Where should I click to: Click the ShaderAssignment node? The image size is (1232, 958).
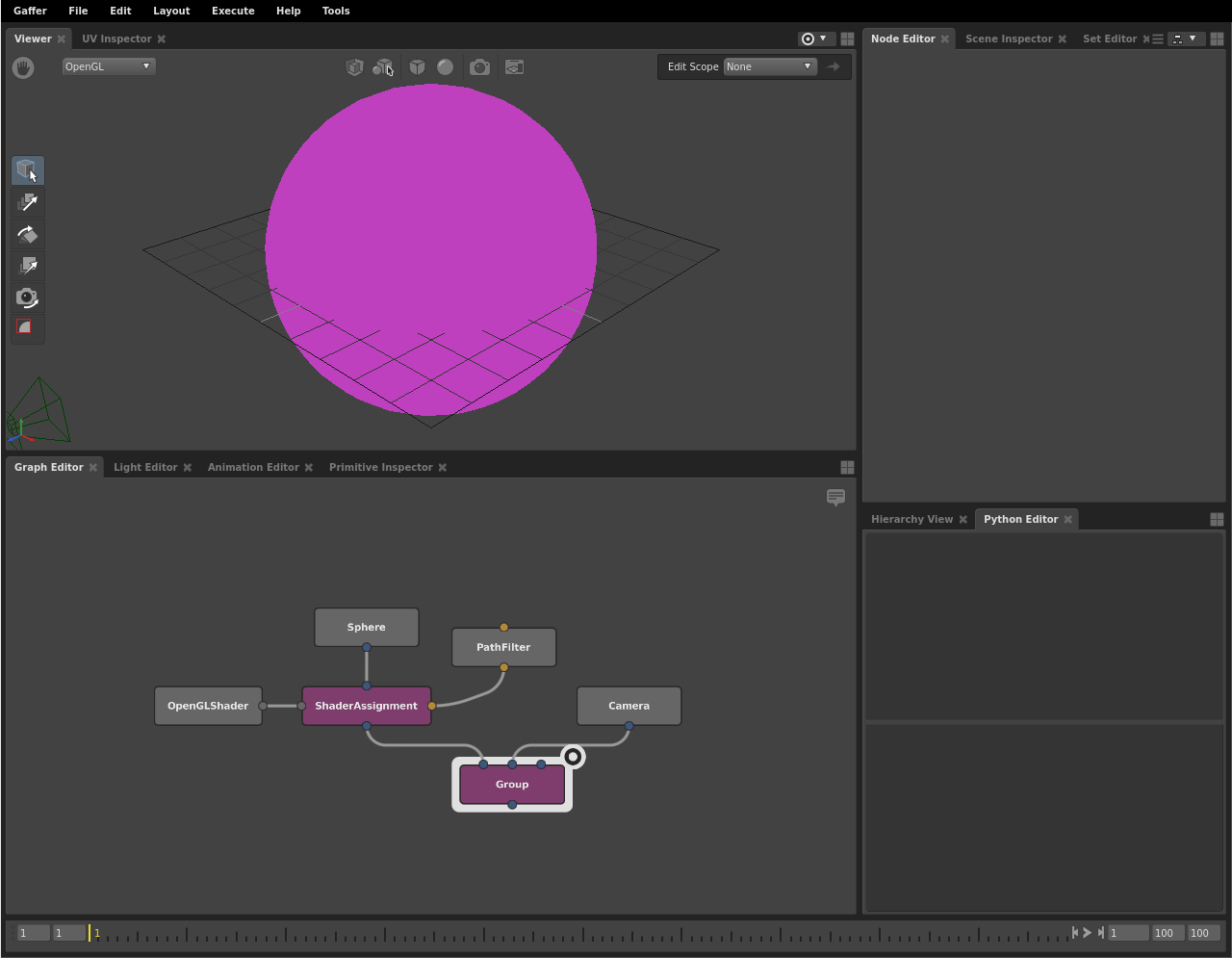point(366,706)
